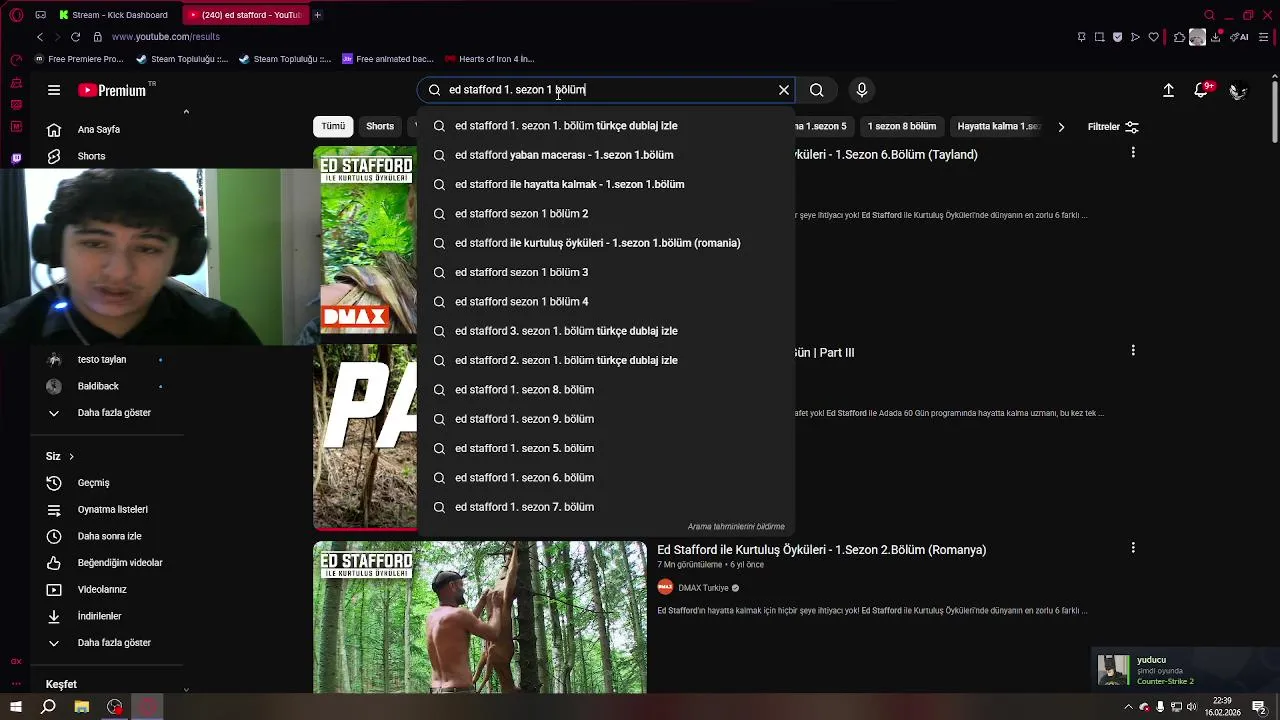Viewport: 1280px width, 720px height.
Task: Select the Tümü filter chip
Action: click(333, 126)
